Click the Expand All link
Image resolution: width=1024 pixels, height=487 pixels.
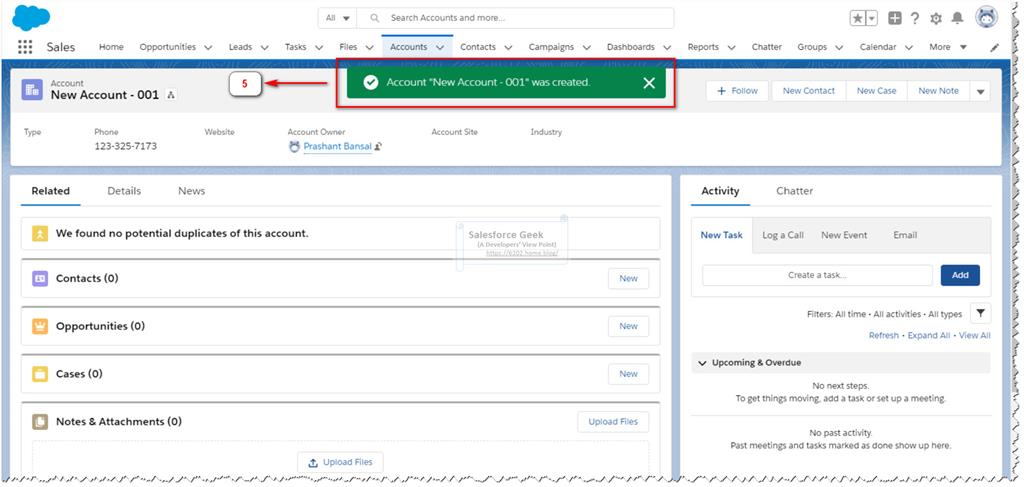click(929, 336)
